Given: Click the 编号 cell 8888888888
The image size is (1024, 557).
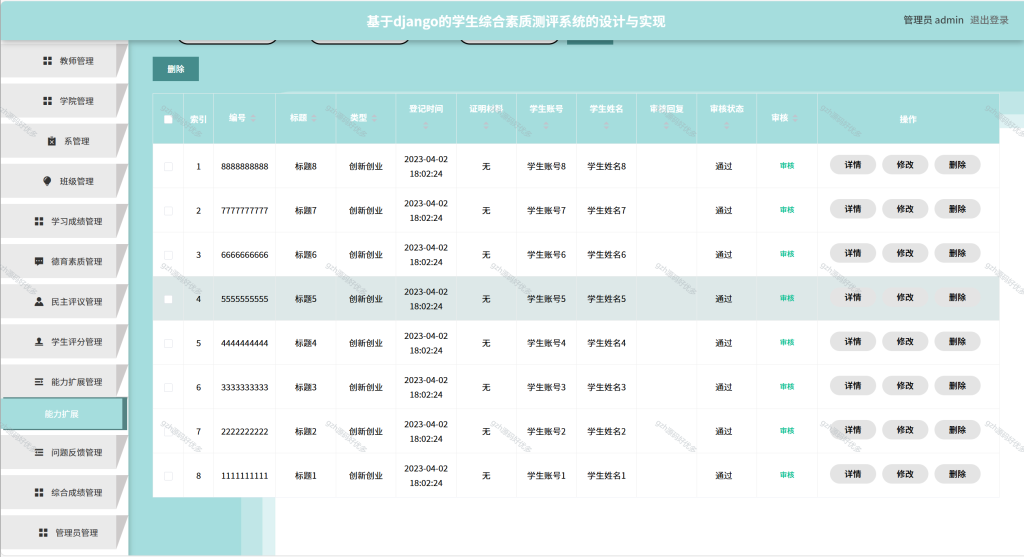Looking at the screenshot, I should tap(244, 167).
